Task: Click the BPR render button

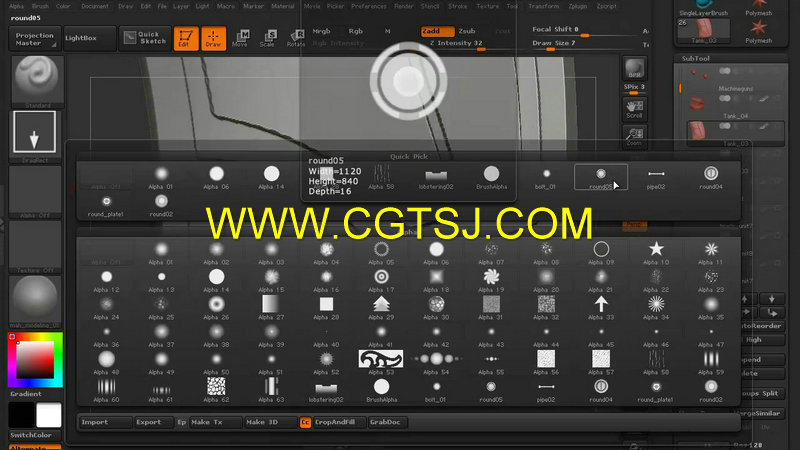Action: 634,69
